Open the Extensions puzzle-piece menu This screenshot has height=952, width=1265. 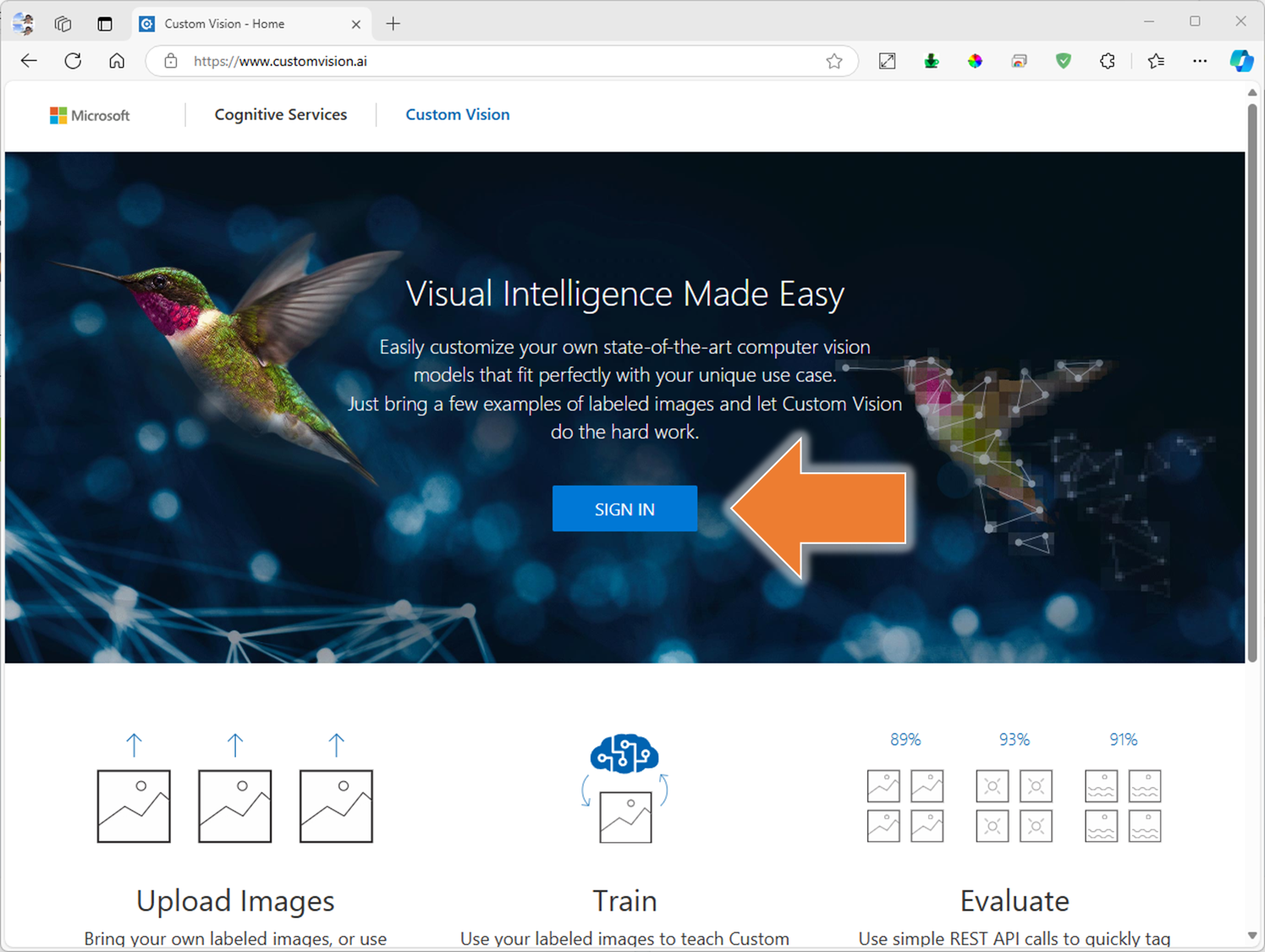[x=1108, y=61]
